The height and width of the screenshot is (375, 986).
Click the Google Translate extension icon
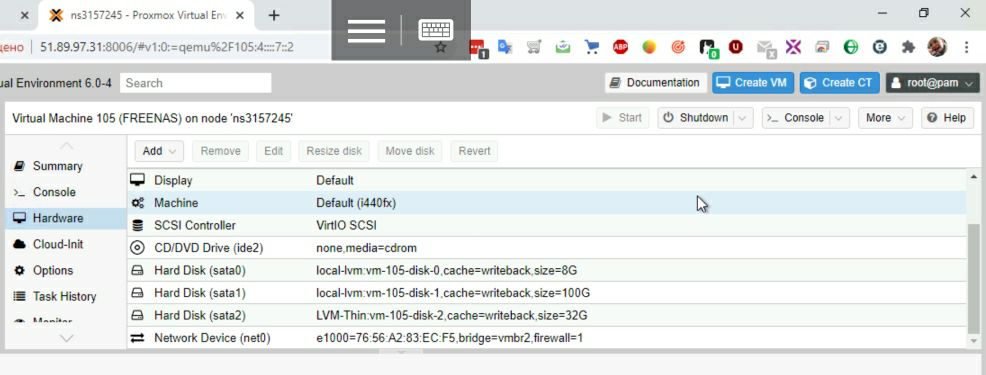point(505,47)
